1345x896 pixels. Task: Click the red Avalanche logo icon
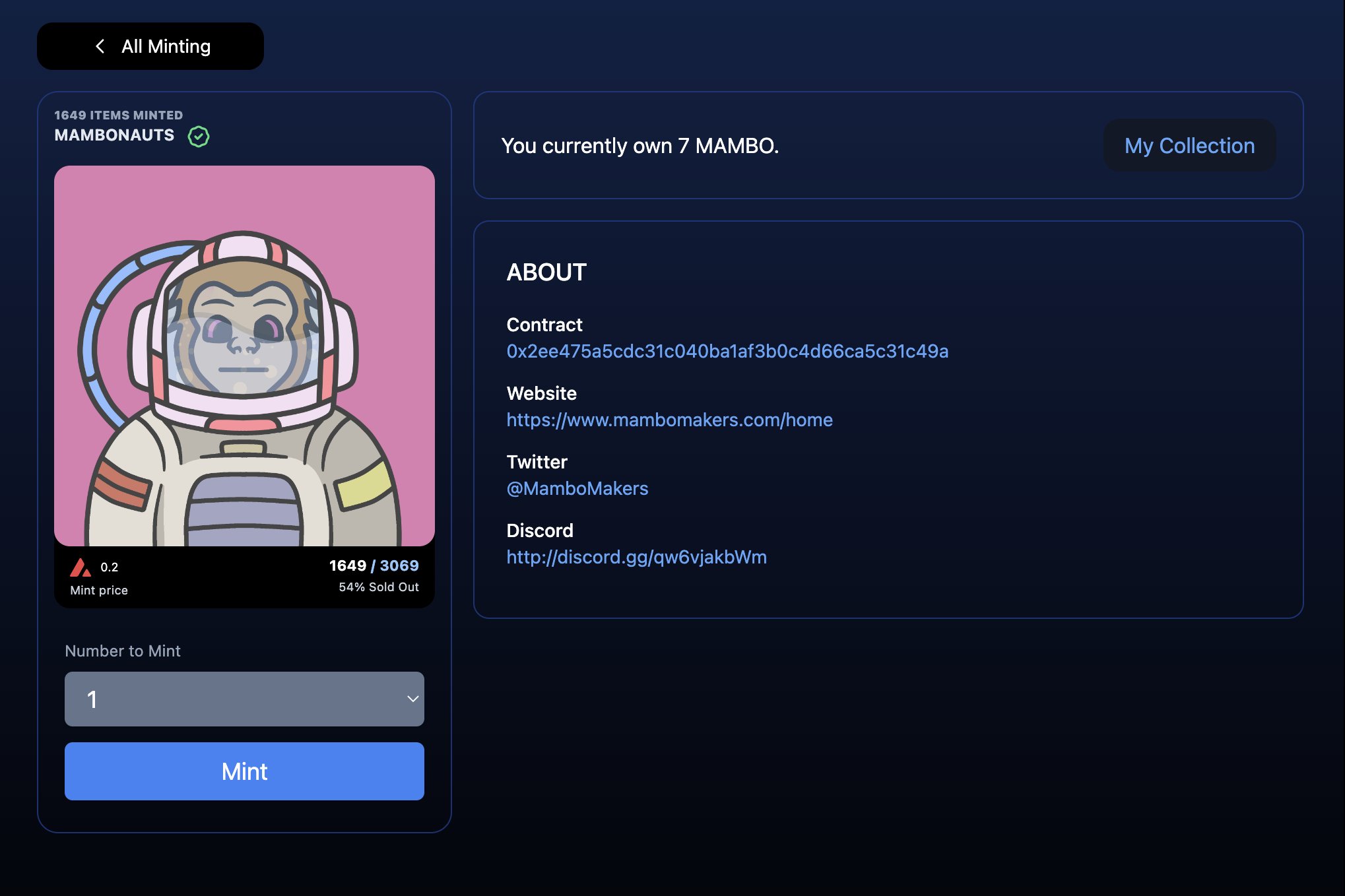[81, 567]
